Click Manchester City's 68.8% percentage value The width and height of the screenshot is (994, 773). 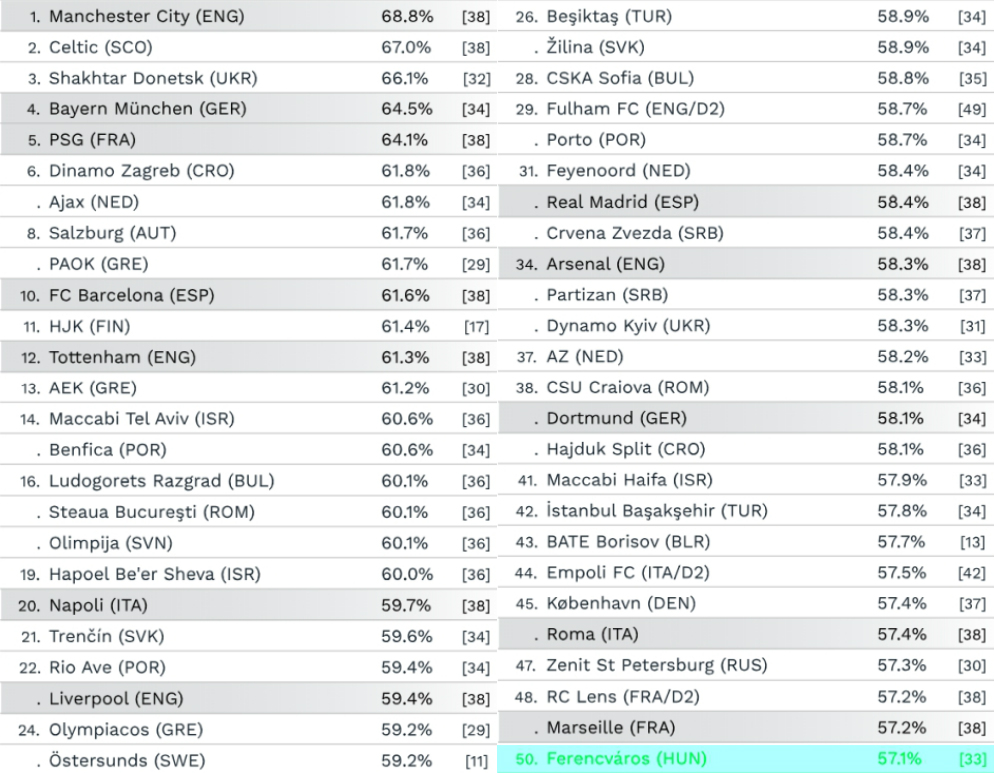[407, 16]
